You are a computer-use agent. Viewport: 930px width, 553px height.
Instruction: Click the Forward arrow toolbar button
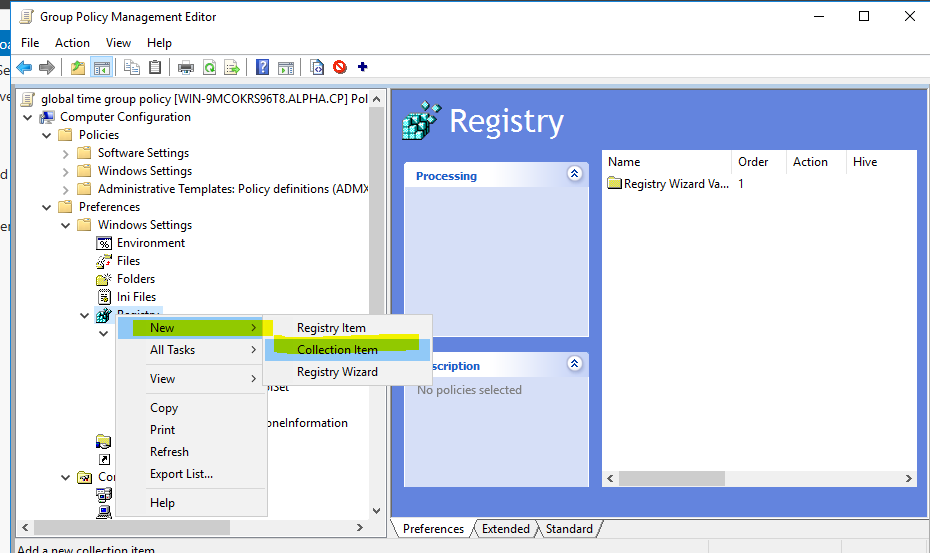point(47,67)
